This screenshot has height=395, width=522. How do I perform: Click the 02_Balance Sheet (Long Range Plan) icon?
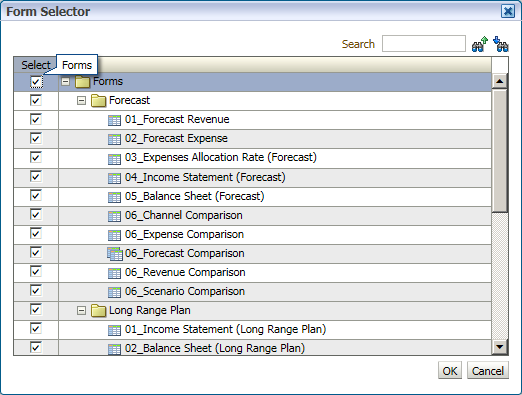pos(114,349)
